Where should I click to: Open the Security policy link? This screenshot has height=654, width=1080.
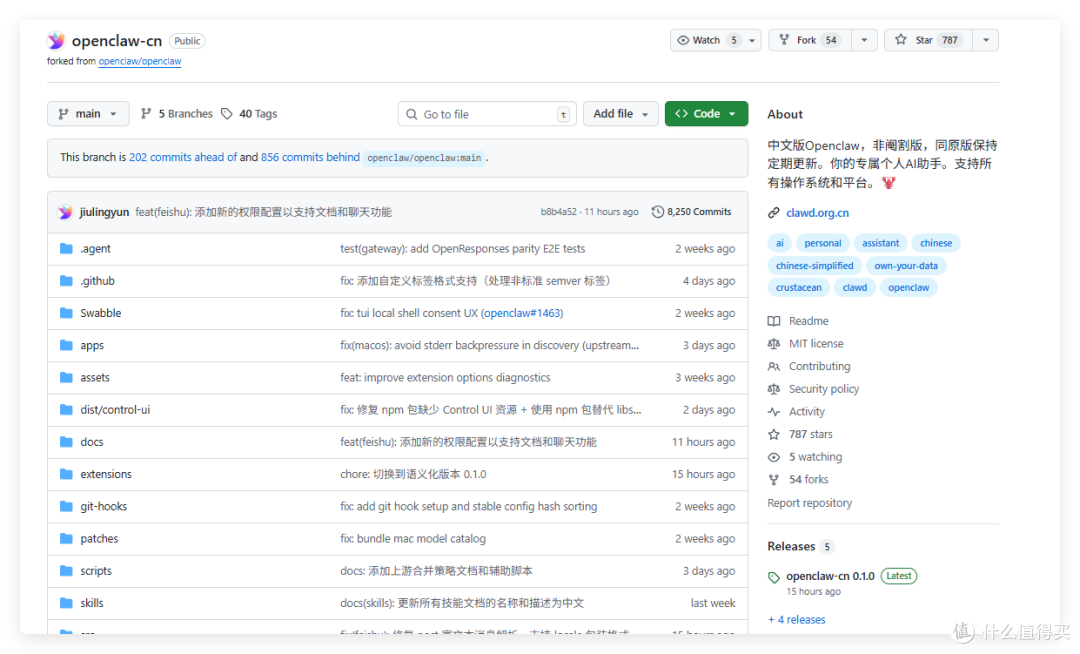pyautogui.click(x=824, y=389)
